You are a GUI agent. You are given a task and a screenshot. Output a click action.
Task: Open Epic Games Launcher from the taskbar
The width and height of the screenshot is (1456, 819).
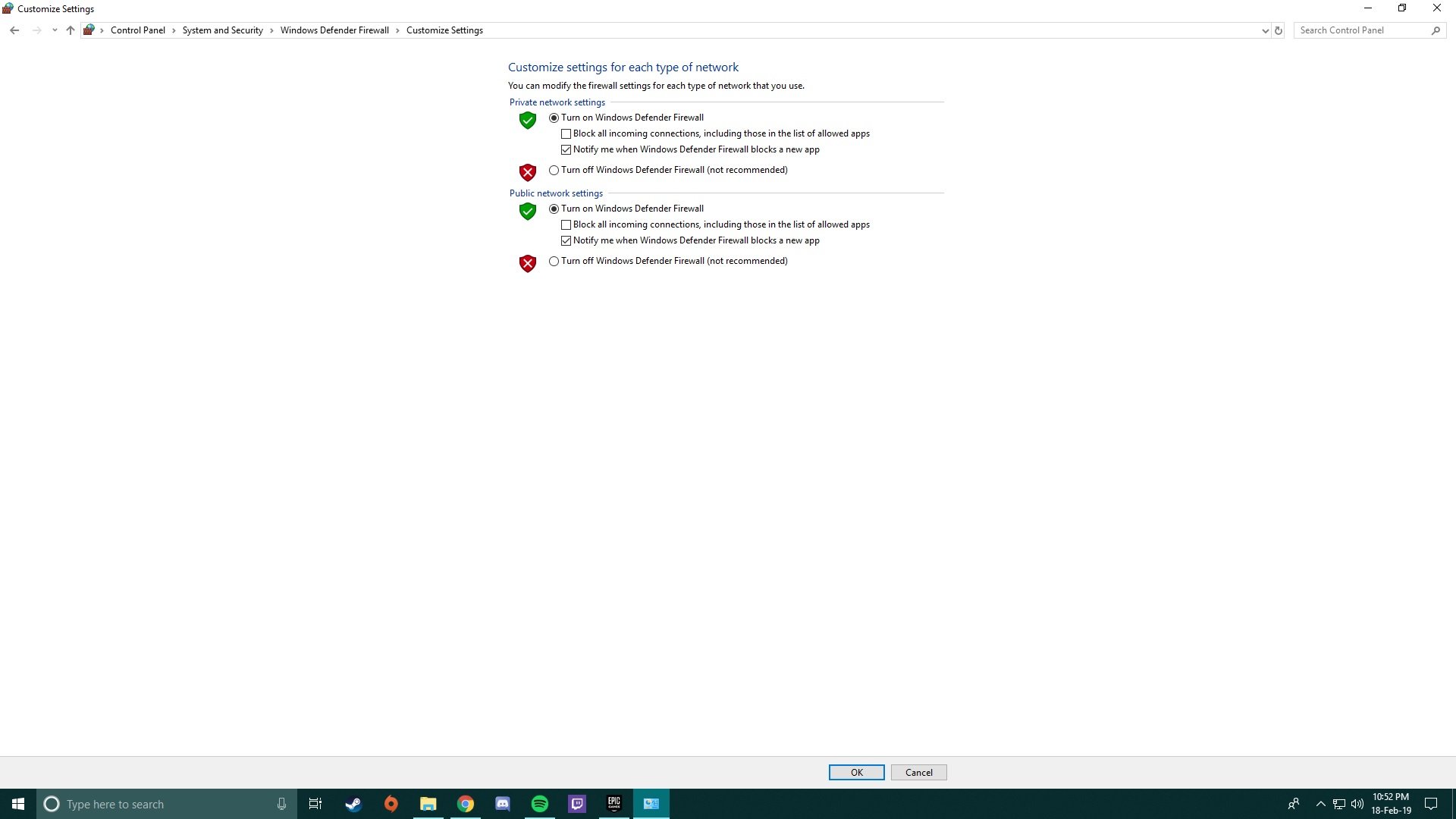click(x=613, y=804)
